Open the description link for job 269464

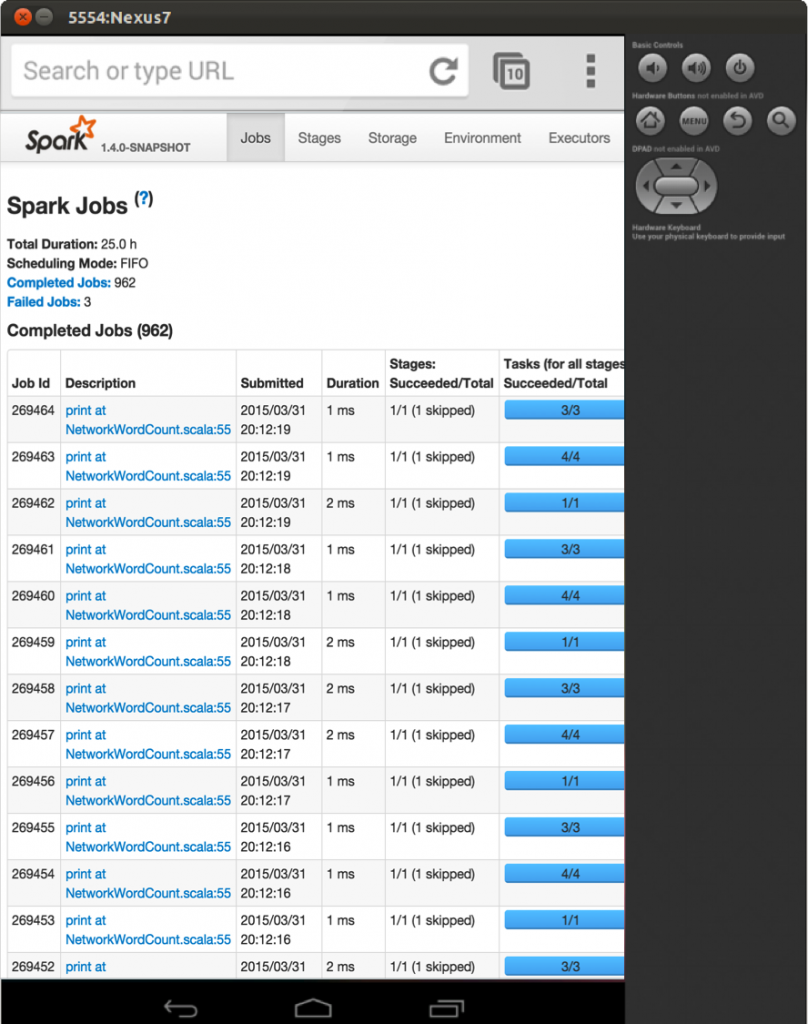click(x=148, y=420)
